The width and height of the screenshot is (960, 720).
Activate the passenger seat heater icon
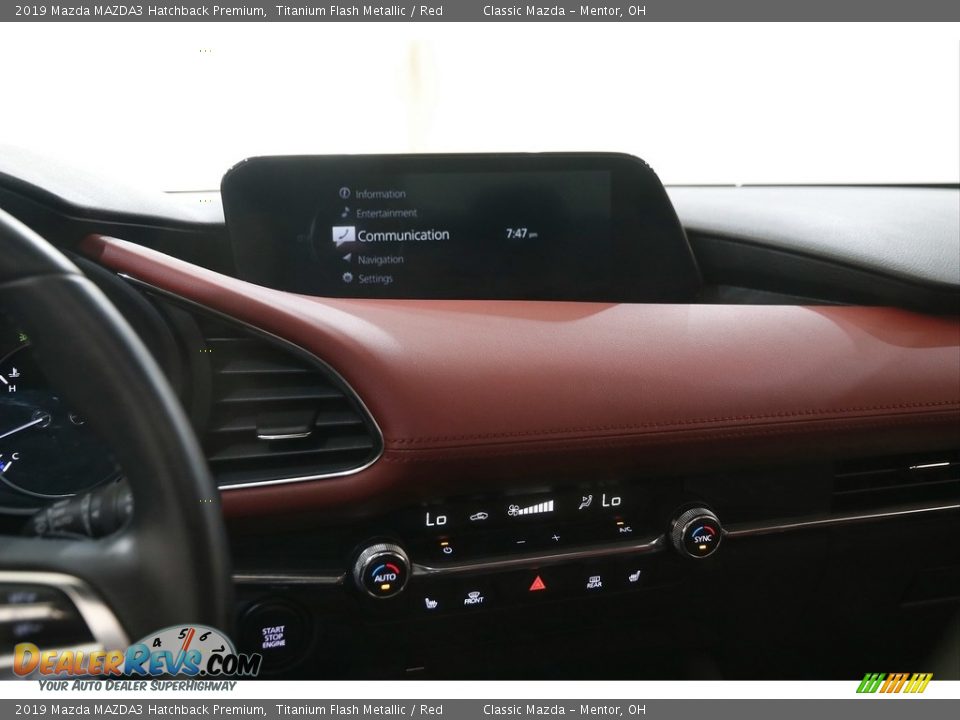coord(635,575)
